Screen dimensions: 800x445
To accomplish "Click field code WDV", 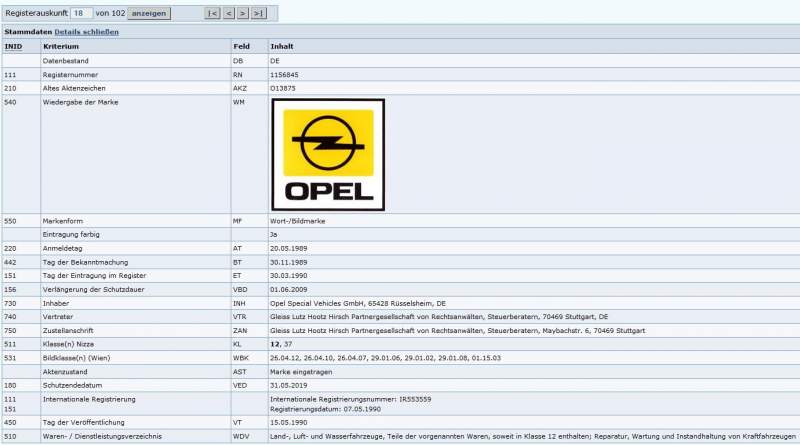I will click(x=241, y=436).
